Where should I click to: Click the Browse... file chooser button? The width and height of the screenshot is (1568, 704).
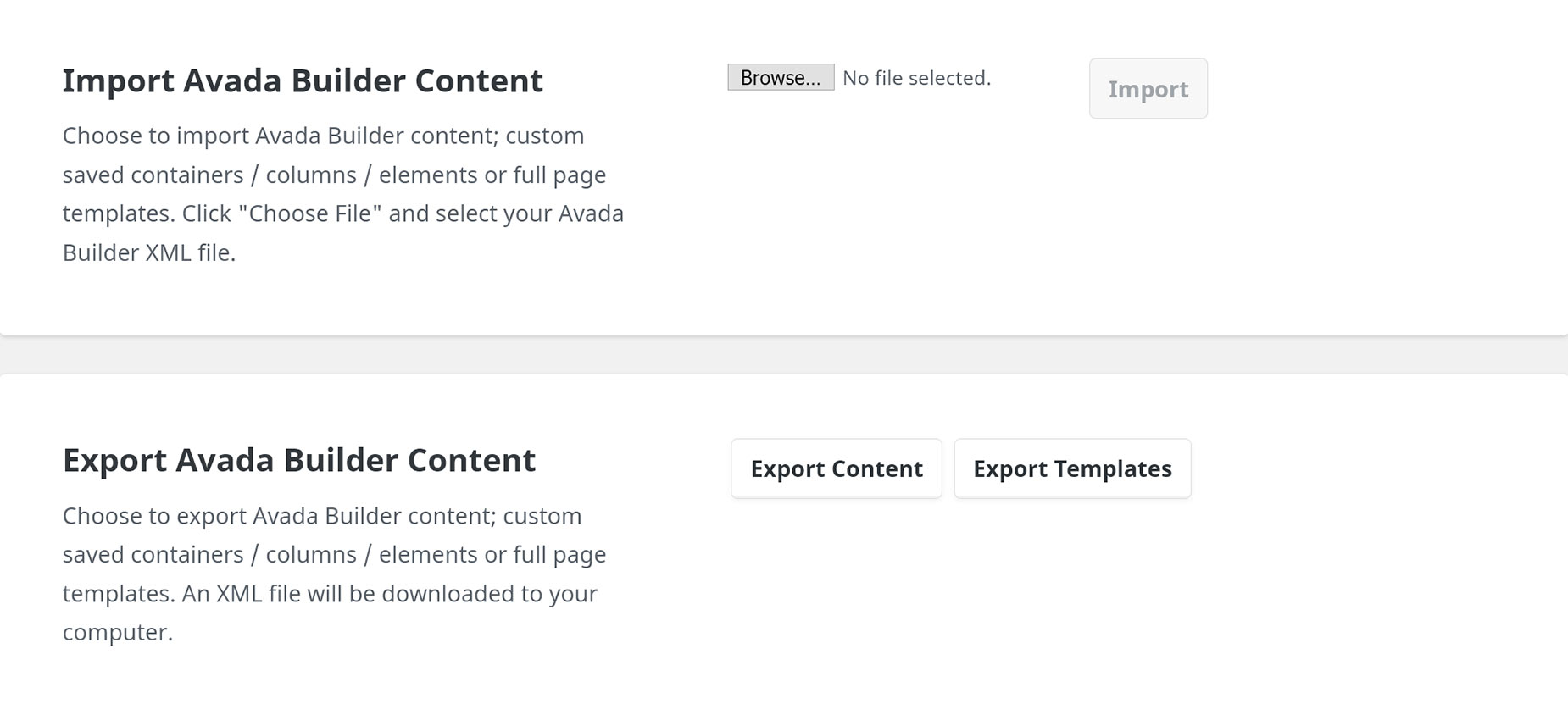pyautogui.click(x=781, y=77)
